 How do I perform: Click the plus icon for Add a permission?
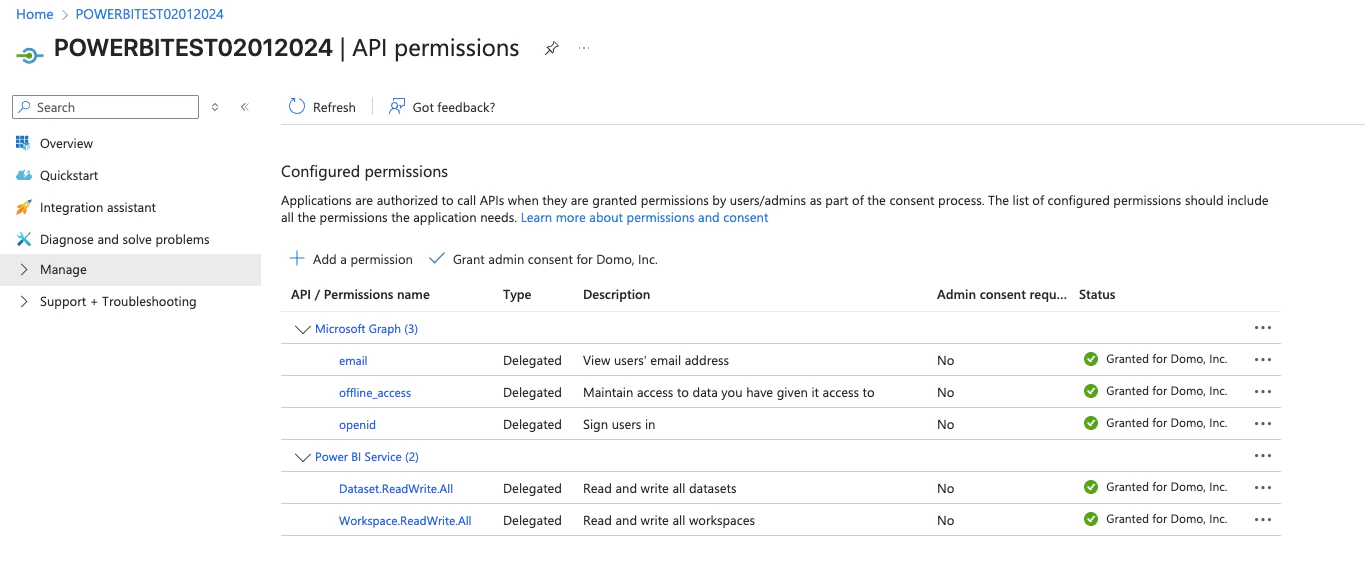297,258
